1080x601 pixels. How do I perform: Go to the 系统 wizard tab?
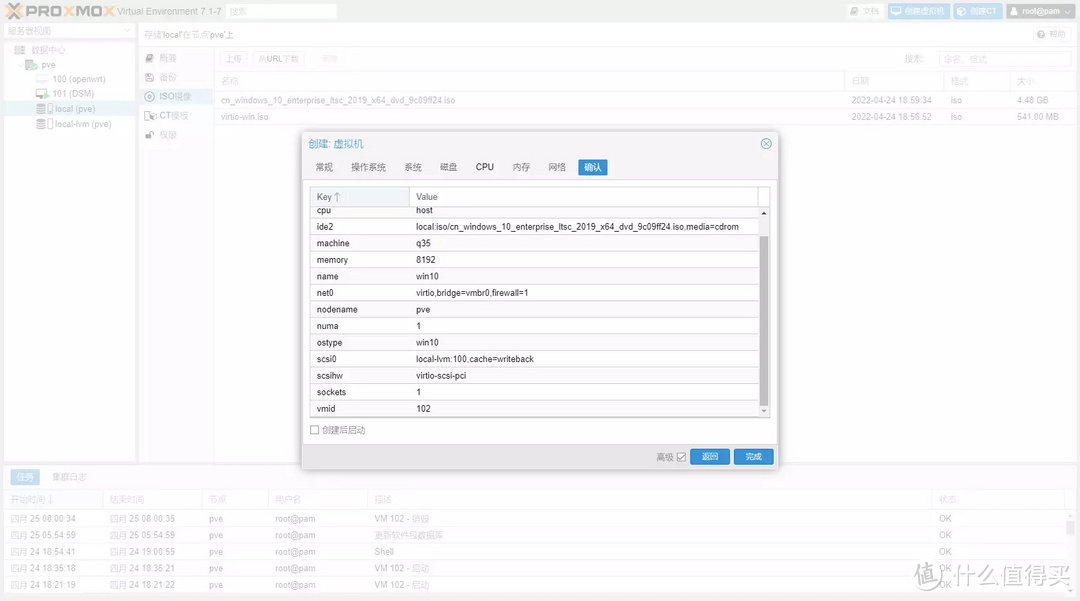(x=413, y=167)
